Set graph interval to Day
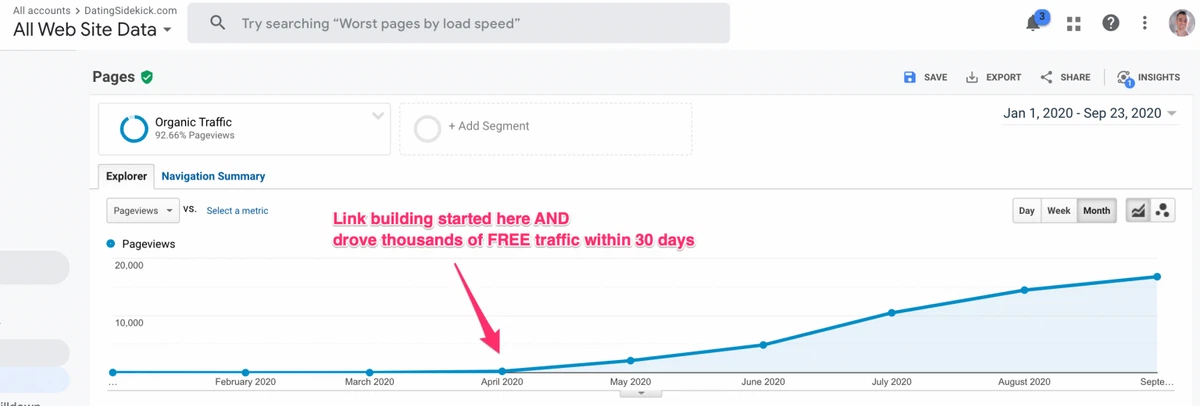The image size is (1200, 406). (x=1026, y=211)
